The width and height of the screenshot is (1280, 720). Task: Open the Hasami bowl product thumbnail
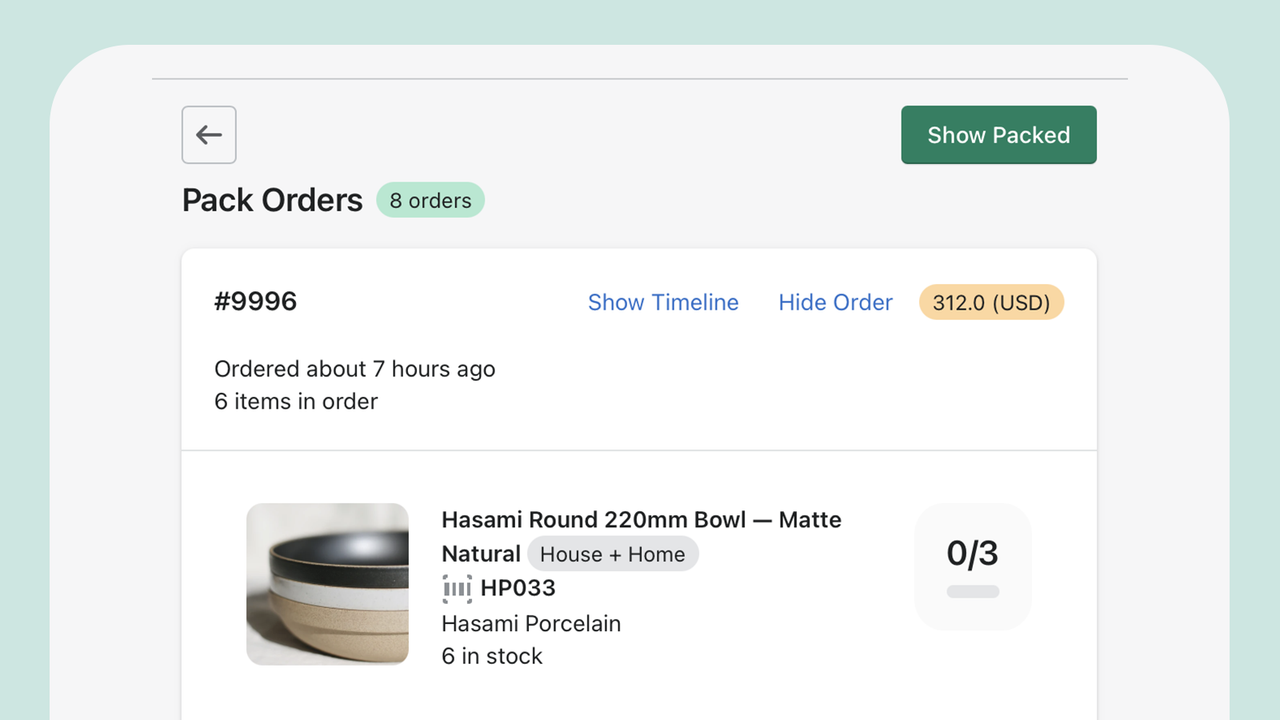[327, 584]
